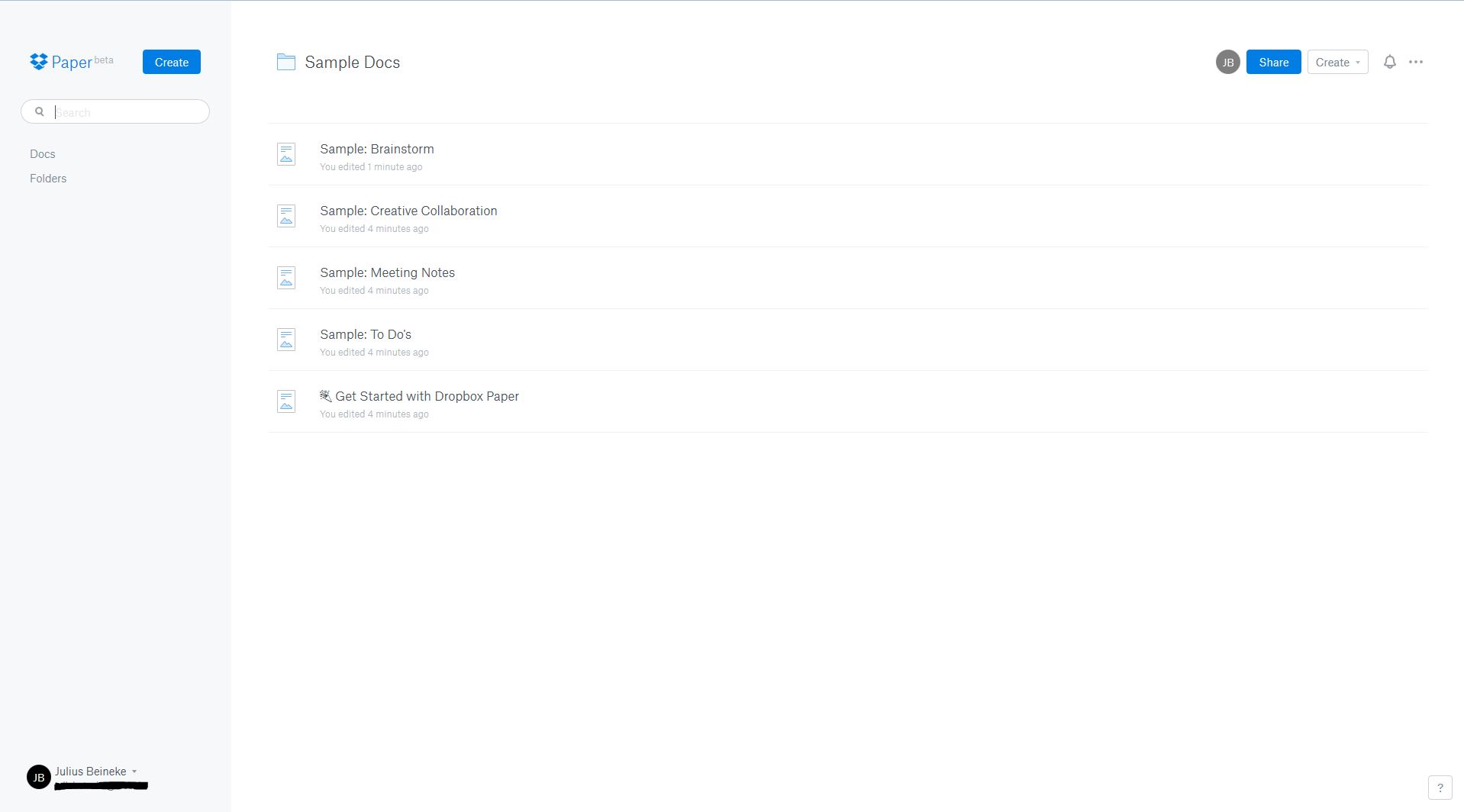Open the help question mark button

pyautogui.click(x=1440, y=788)
